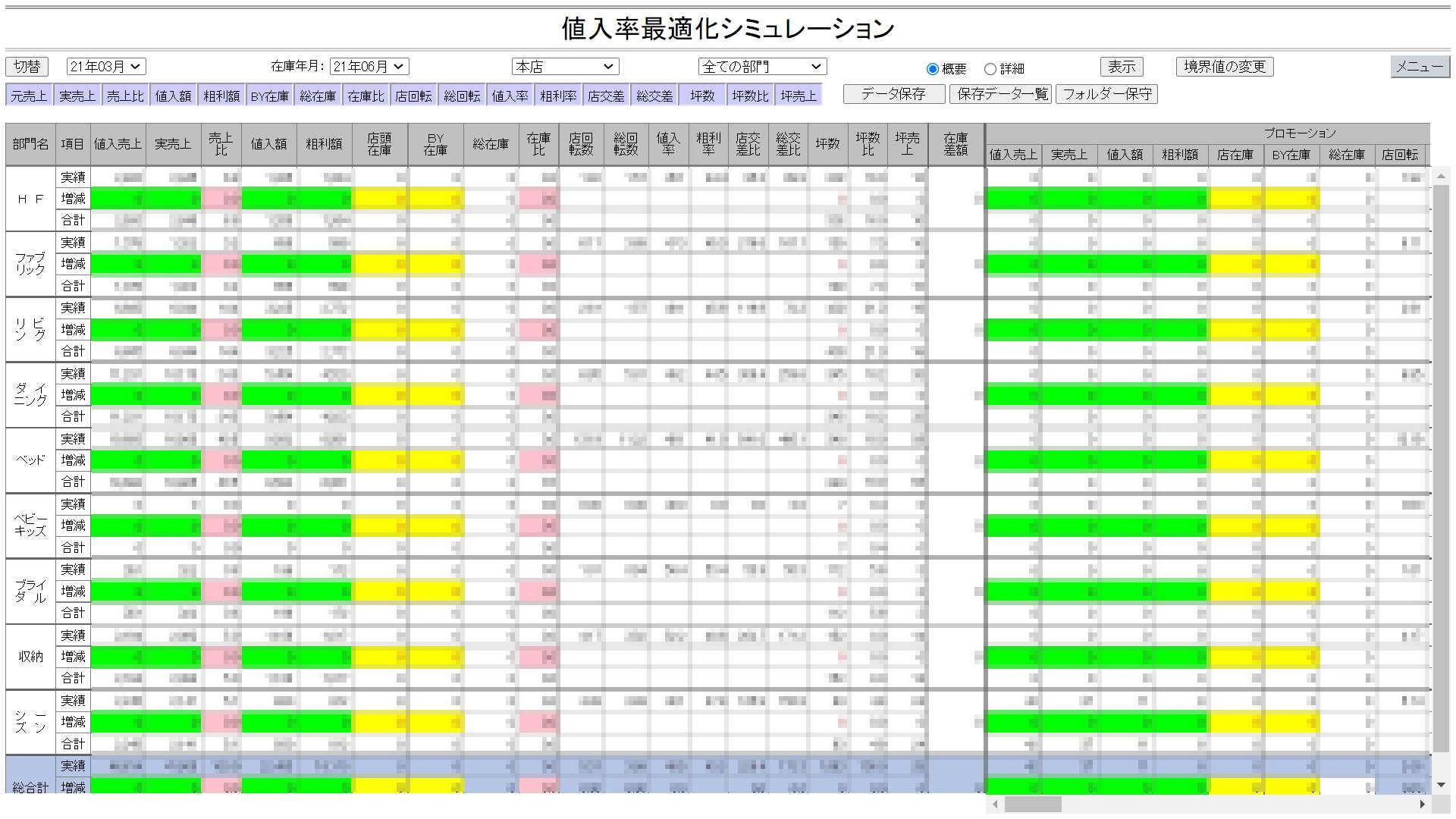1456x819 pixels.
Task: Click the フォルダー保守 button
Action: 1107,94
